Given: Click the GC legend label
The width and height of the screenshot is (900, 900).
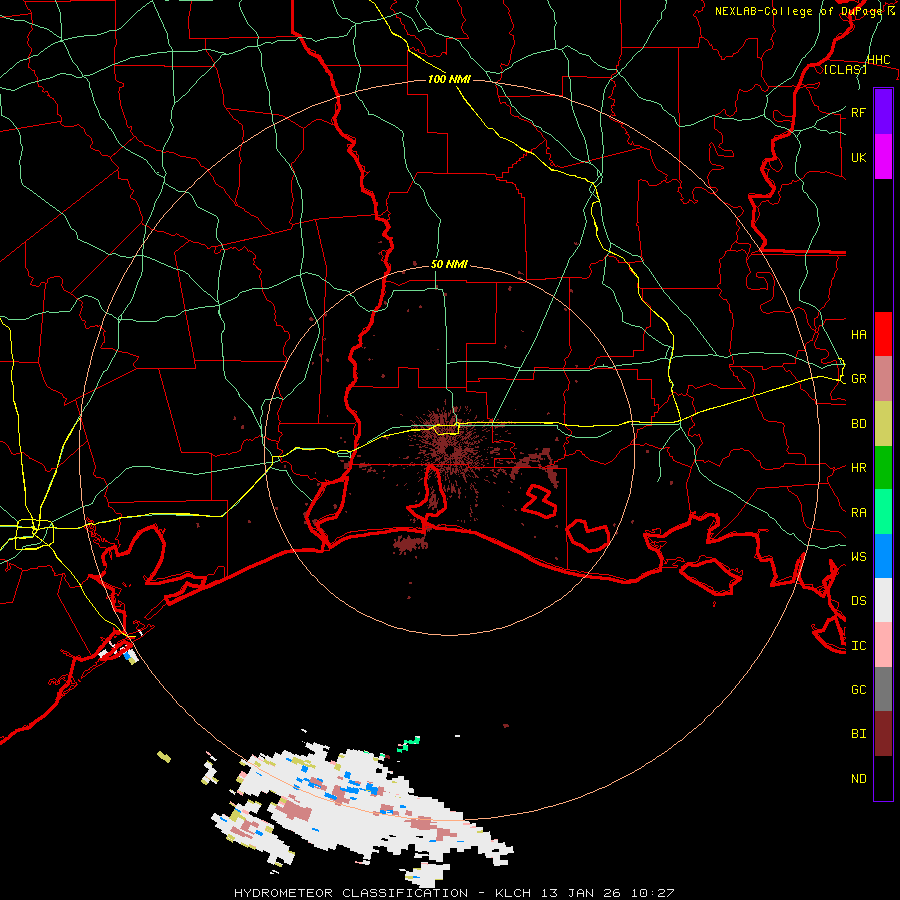Looking at the screenshot, I should [x=858, y=689].
